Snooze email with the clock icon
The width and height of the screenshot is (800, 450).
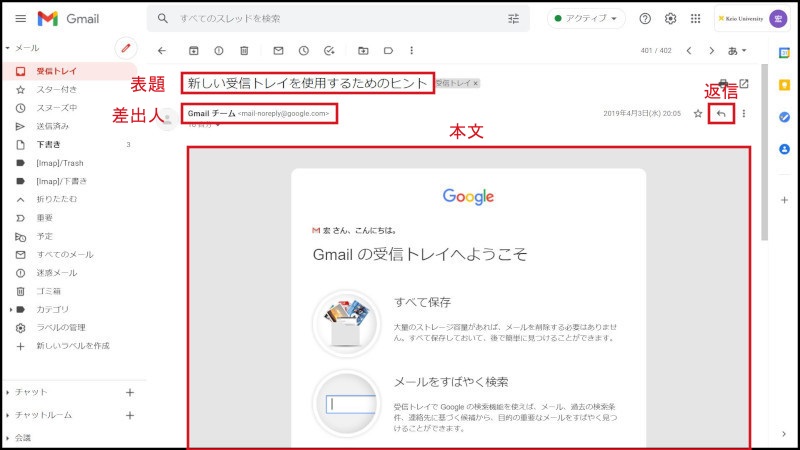pyautogui.click(x=303, y=51)
